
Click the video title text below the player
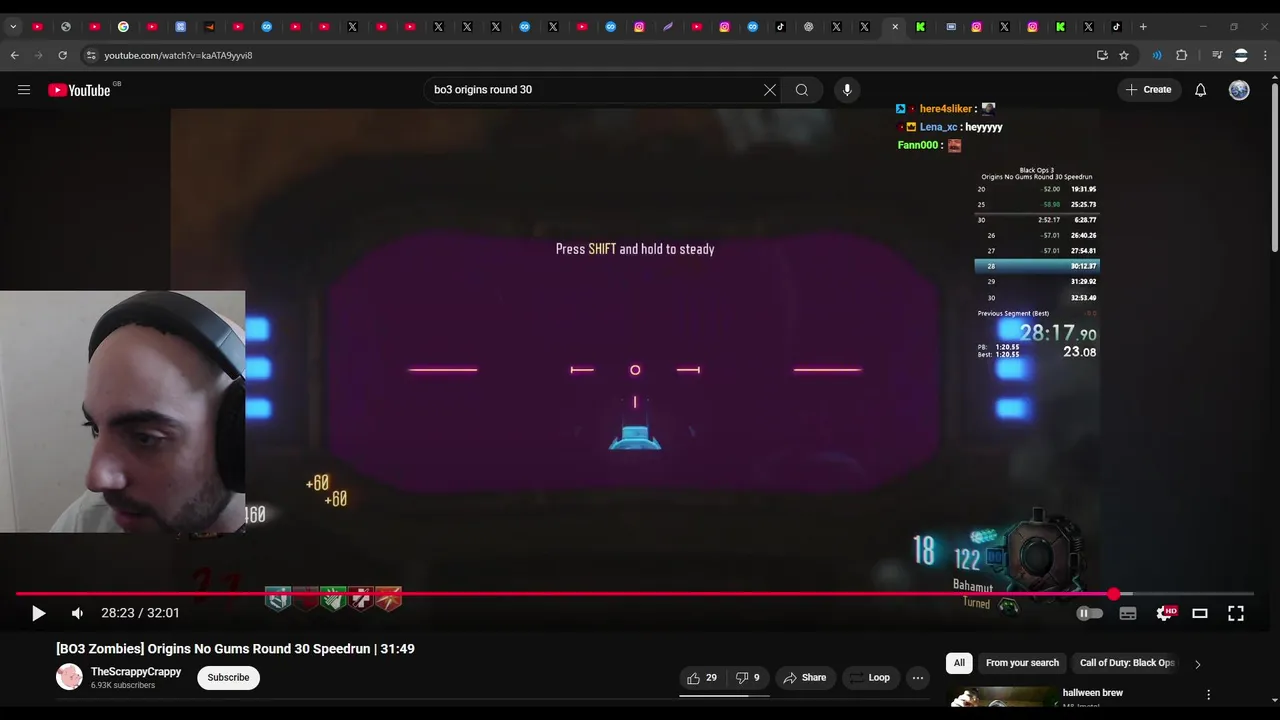point(235,649)
